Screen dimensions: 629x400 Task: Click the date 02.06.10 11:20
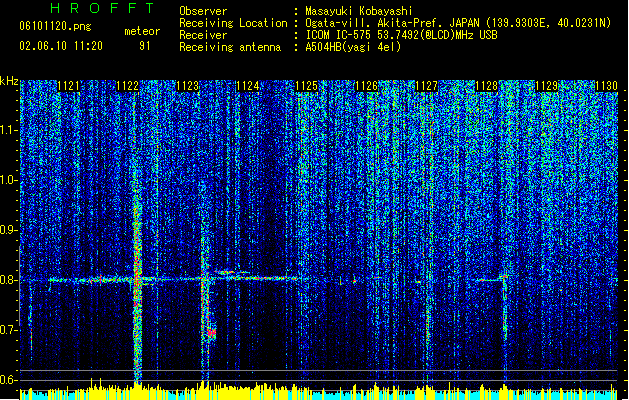[x=61, y=46]
